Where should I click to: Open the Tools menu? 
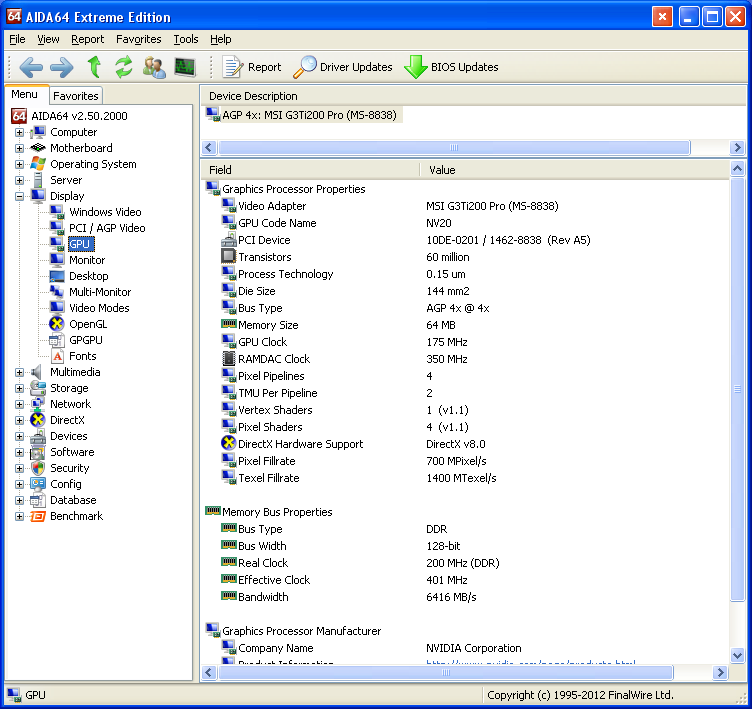(186, 39)
